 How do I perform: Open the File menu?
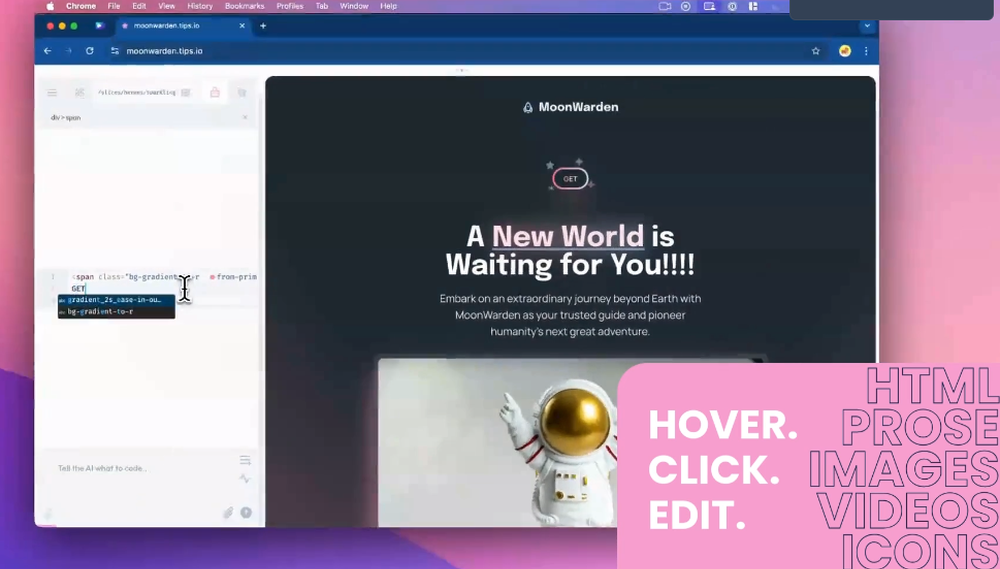[114, 6]
